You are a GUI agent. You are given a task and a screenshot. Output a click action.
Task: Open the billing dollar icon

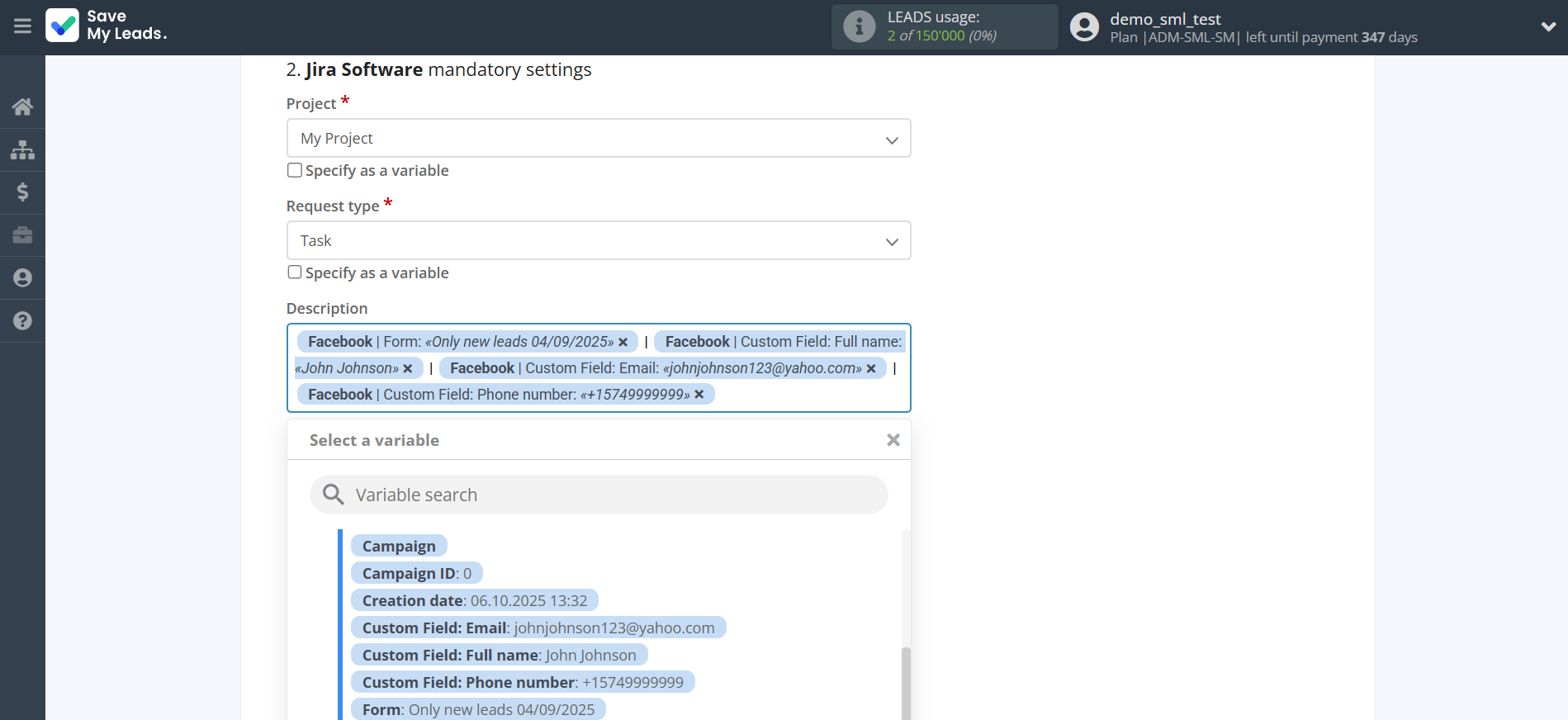(x=22, y=192)
